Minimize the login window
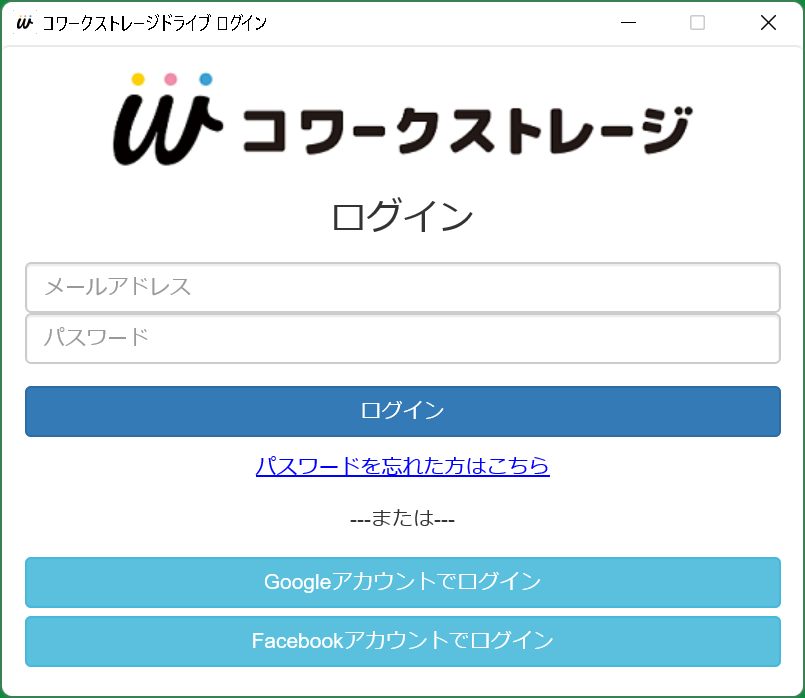Screen dimensions: 805x698 (628, 21)
